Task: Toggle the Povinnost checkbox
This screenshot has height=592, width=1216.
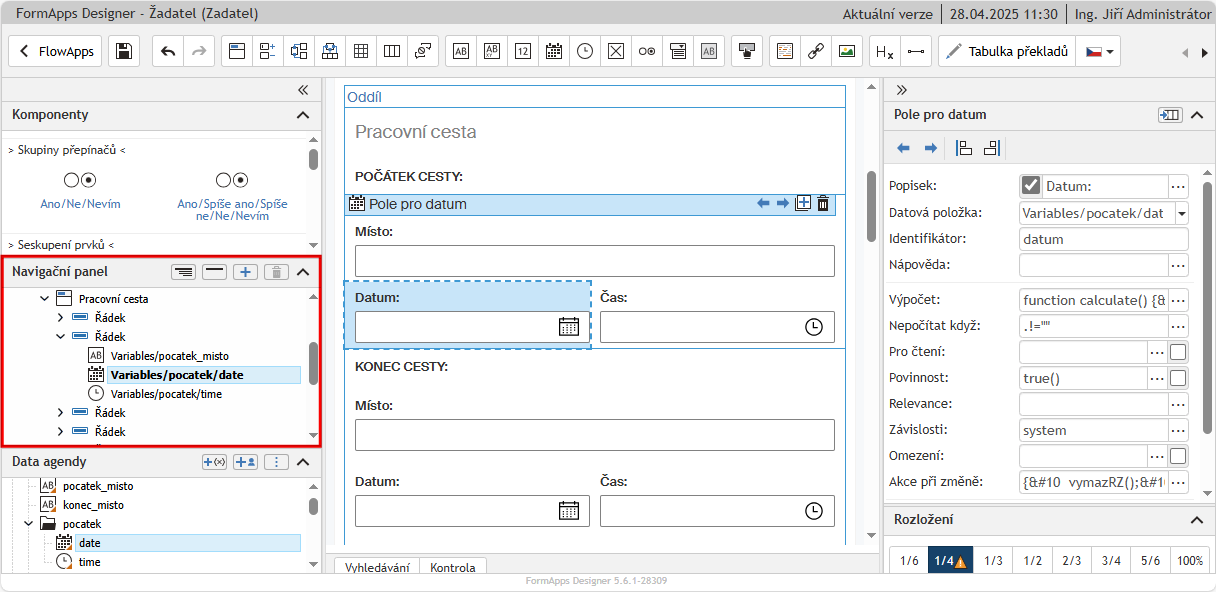Action: (1178, 378)
